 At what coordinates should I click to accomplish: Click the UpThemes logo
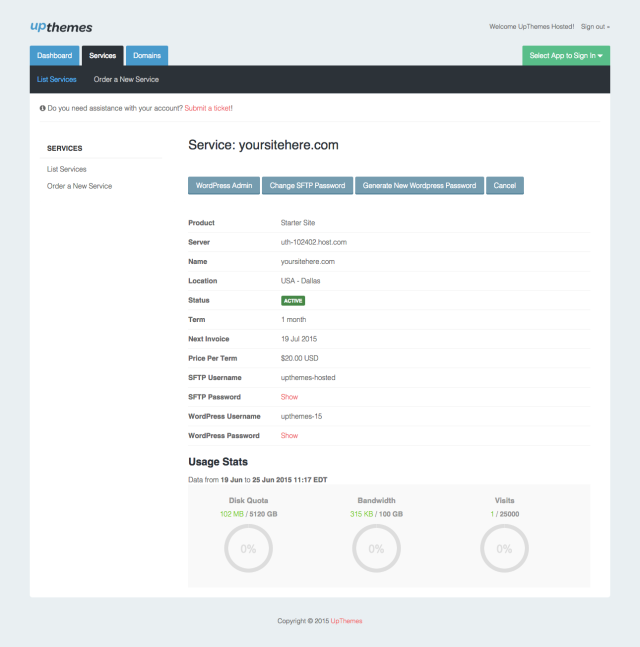pyautogui.click(x=61, y=27)
